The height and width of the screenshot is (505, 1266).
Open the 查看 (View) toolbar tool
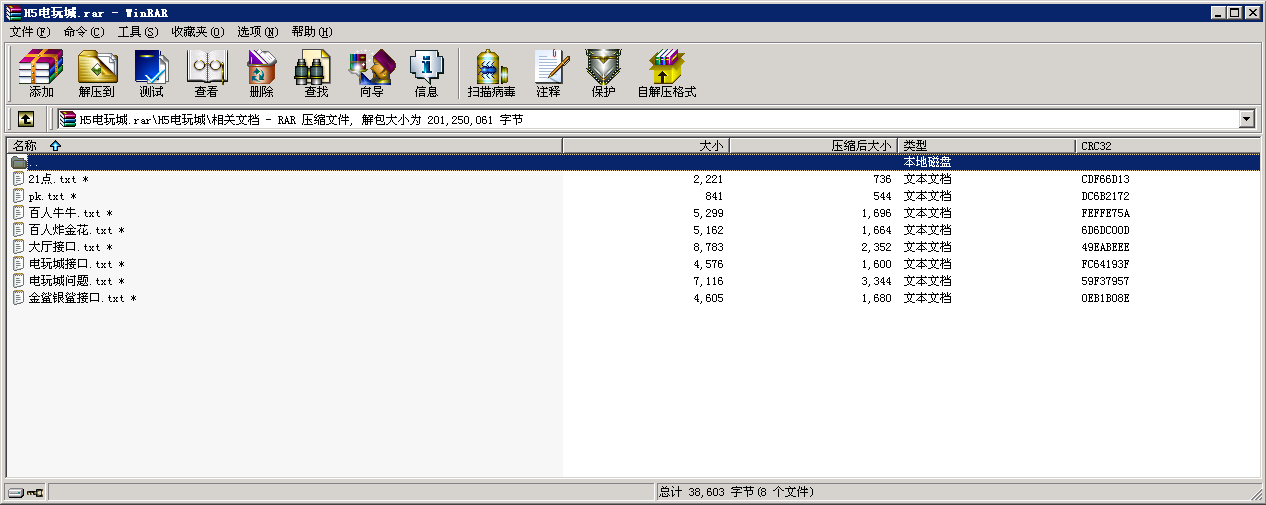(206, 74)
